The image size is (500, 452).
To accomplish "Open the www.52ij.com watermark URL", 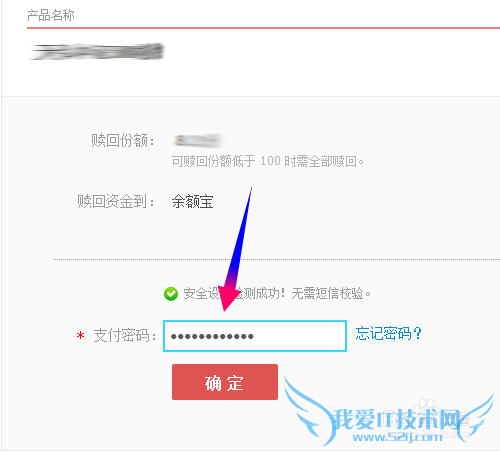I will pos(397,437).
